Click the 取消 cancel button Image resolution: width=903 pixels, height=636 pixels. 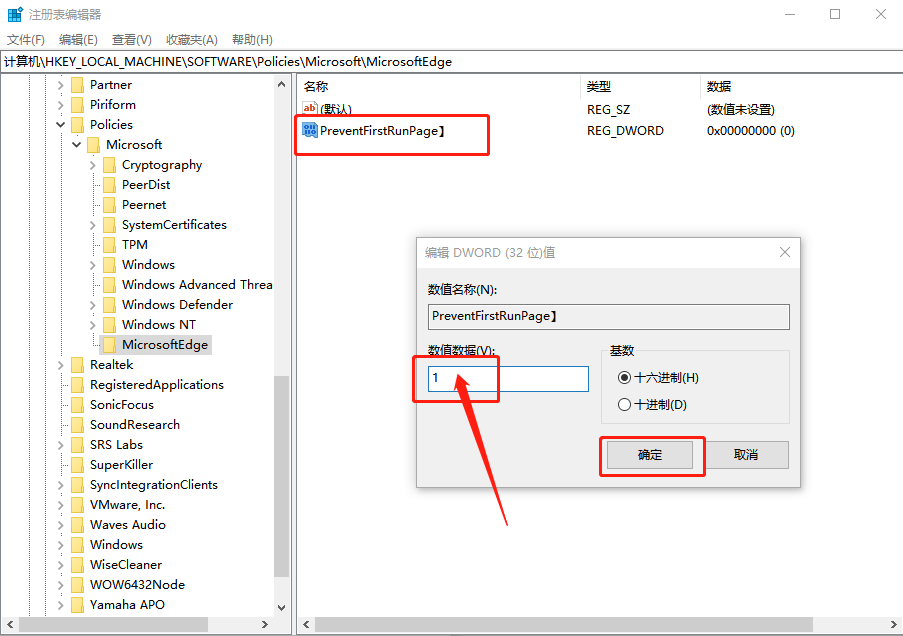746,455
